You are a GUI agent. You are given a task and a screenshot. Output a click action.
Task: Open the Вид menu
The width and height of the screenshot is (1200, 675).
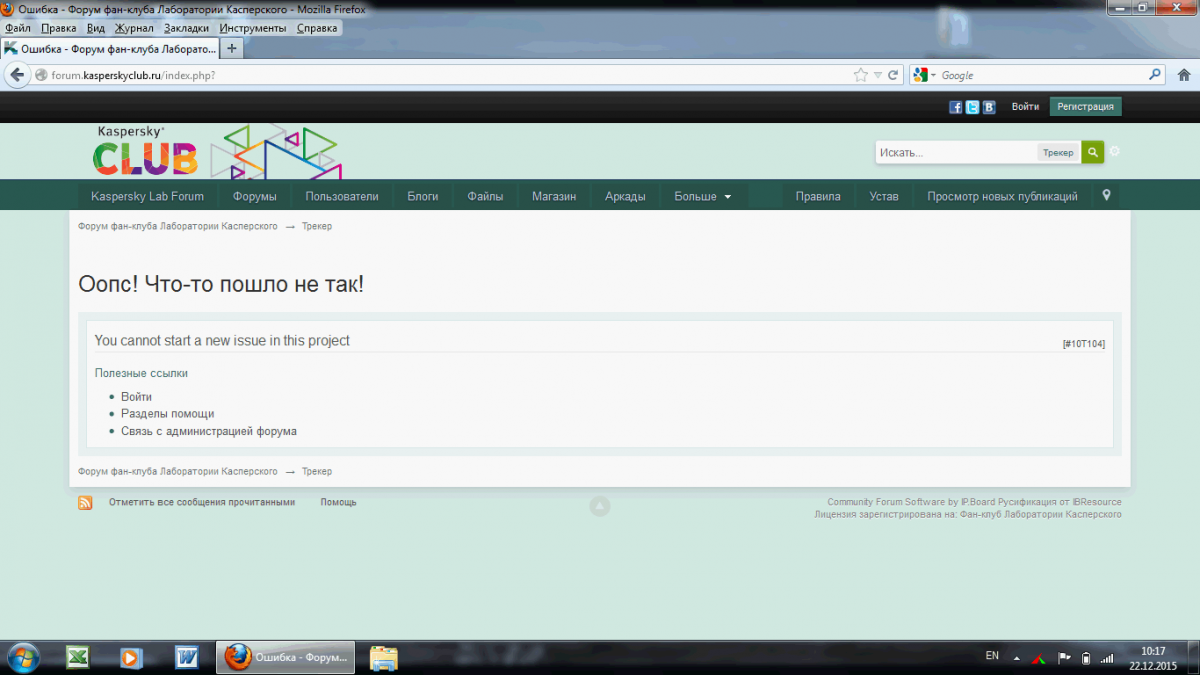(x=96, y=28)
